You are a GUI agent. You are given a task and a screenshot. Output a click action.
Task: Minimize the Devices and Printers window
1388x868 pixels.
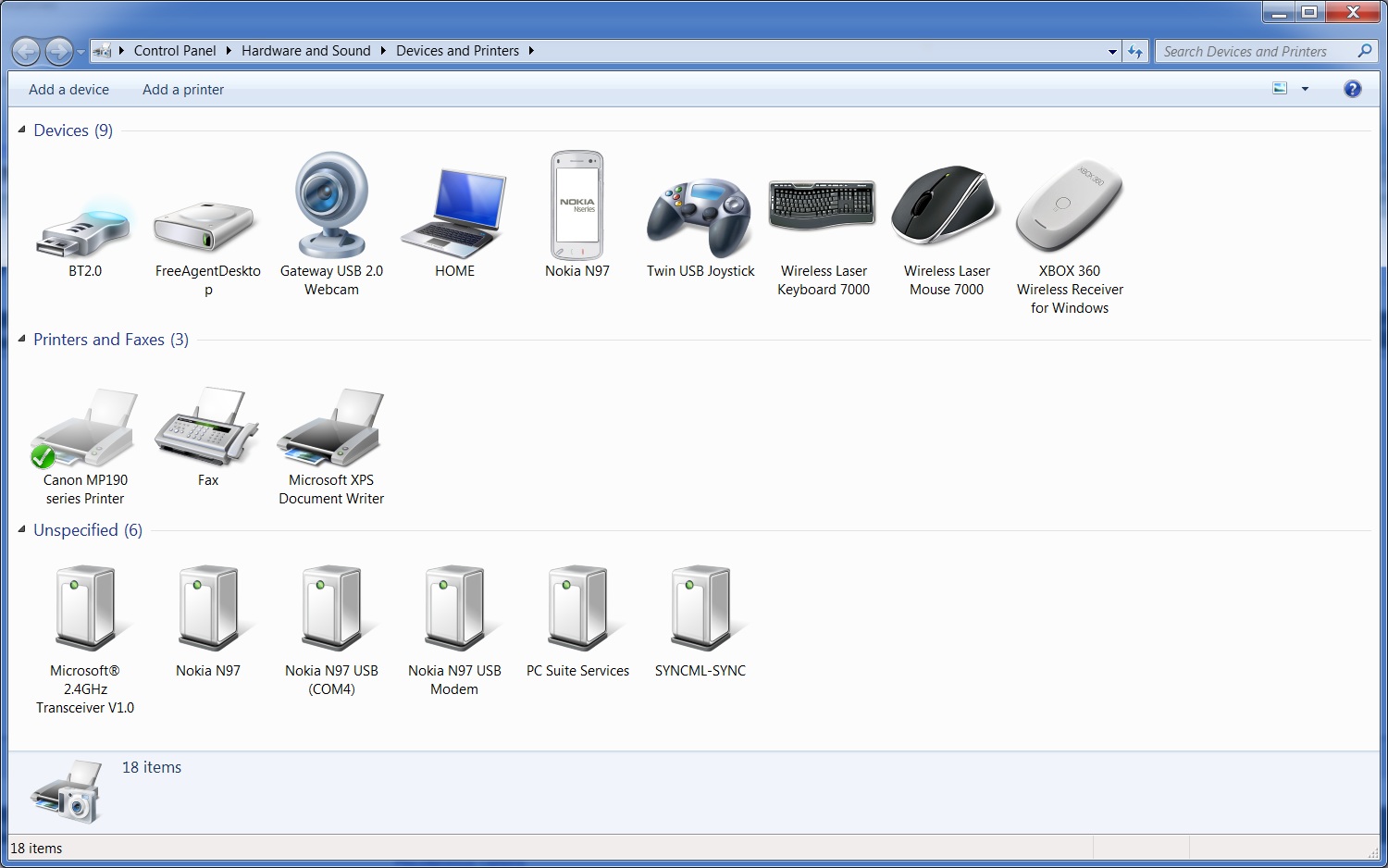[1278, 12]
